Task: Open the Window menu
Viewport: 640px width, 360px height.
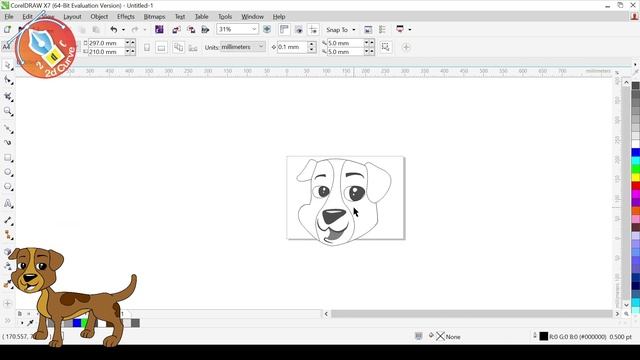Action: [252, 16]
